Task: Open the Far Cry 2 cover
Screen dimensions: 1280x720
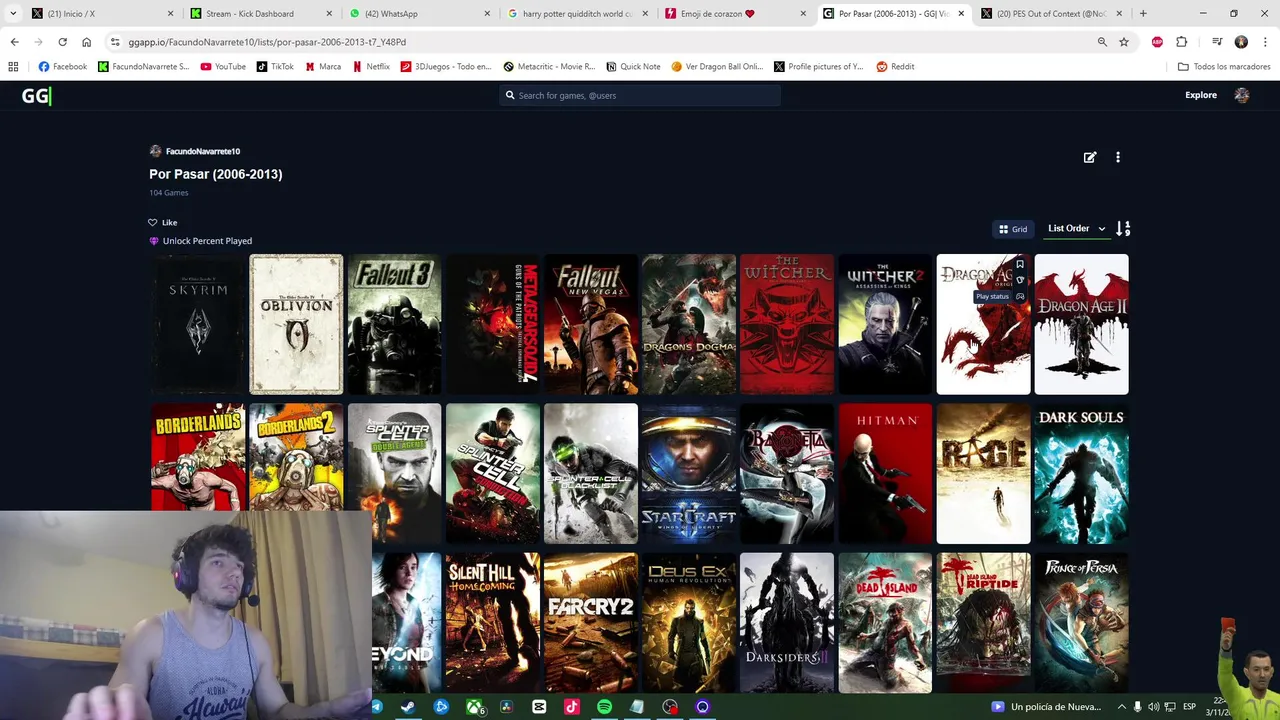Action: tap(590, 622)
